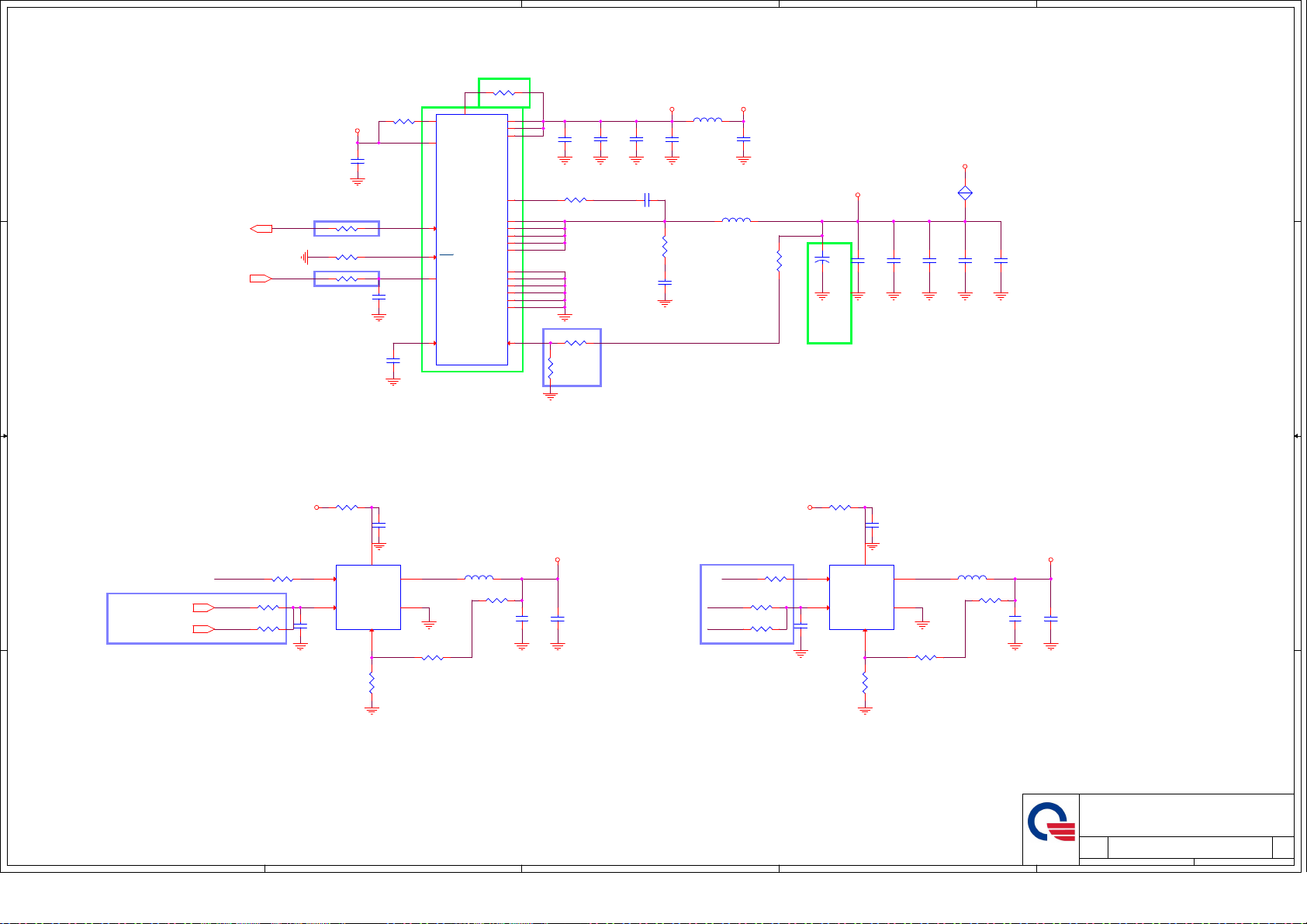Screen dimensions: 1307x924
Task: Select resistor at top-left corner of main IC
Action: [x=404, y=121]
